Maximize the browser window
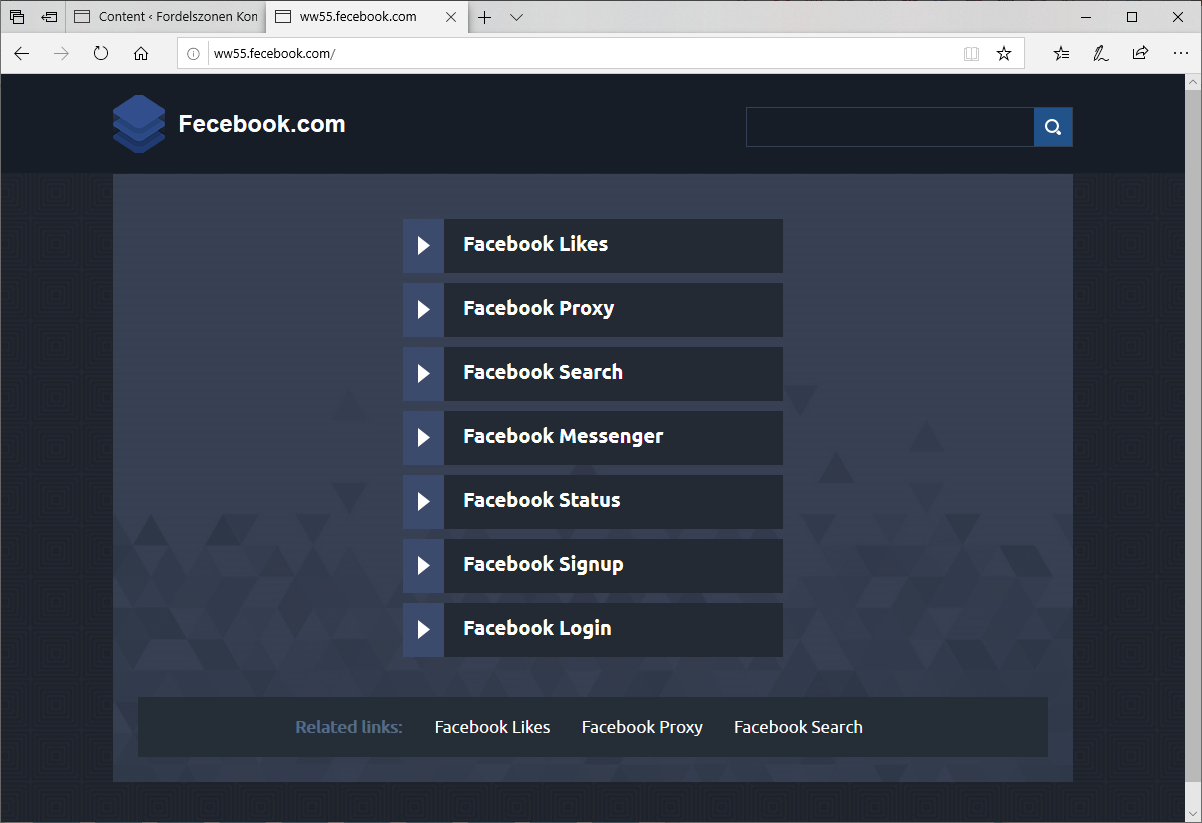 pyautogui.click(x=1132, y=17)
